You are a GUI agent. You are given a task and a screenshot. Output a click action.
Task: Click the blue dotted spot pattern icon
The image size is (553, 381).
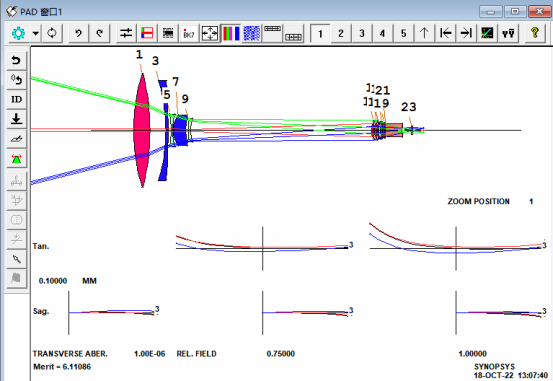pyautogui.click(x=252, y=33)
